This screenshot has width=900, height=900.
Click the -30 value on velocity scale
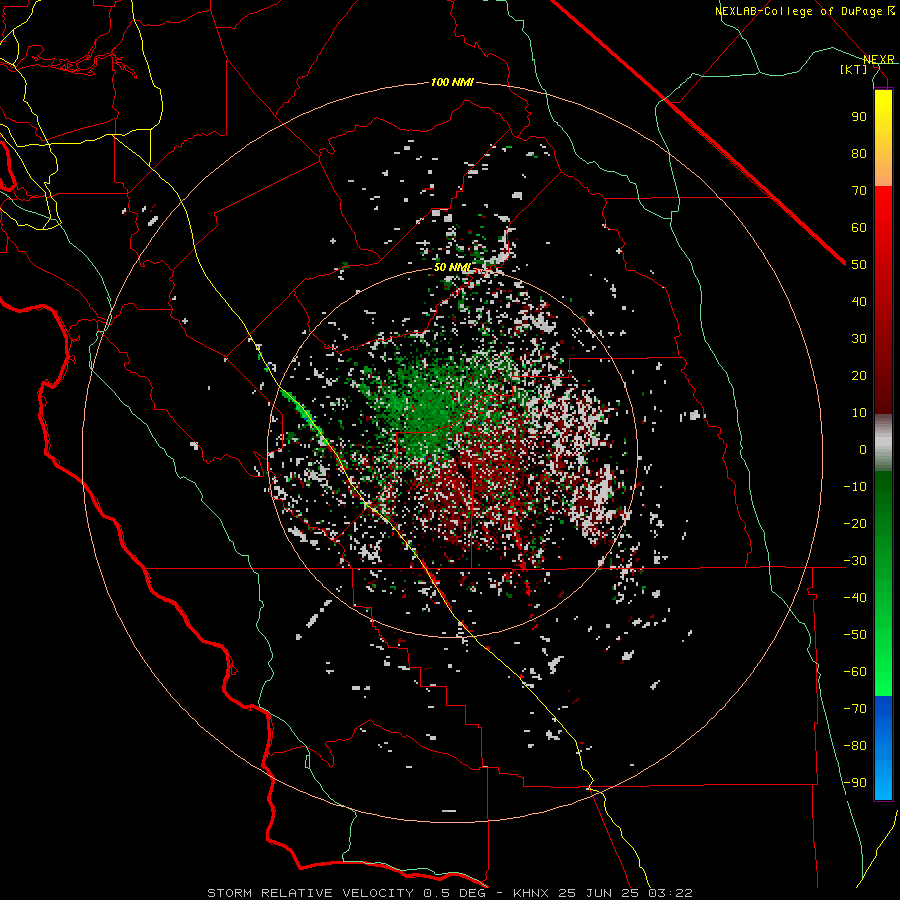click(x=855, y=561)
